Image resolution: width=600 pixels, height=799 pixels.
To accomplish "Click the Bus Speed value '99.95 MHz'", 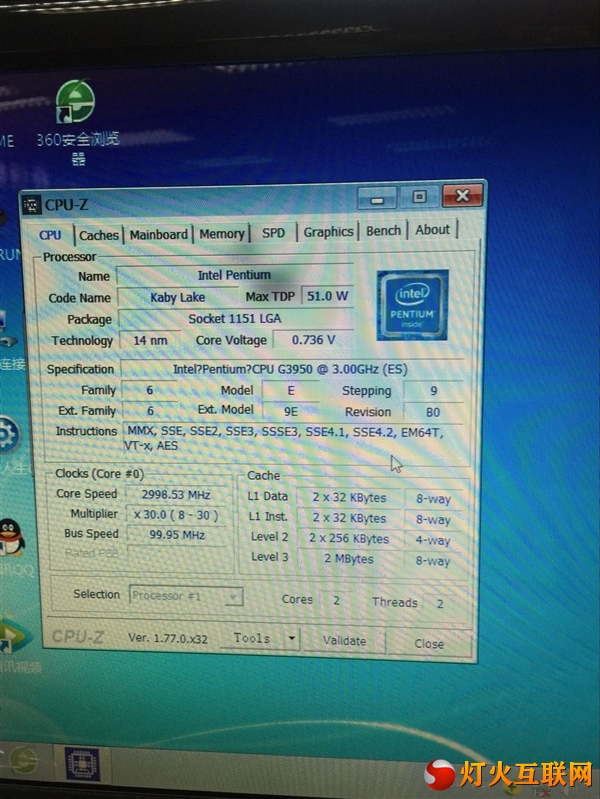I will (x=177, y=535).
